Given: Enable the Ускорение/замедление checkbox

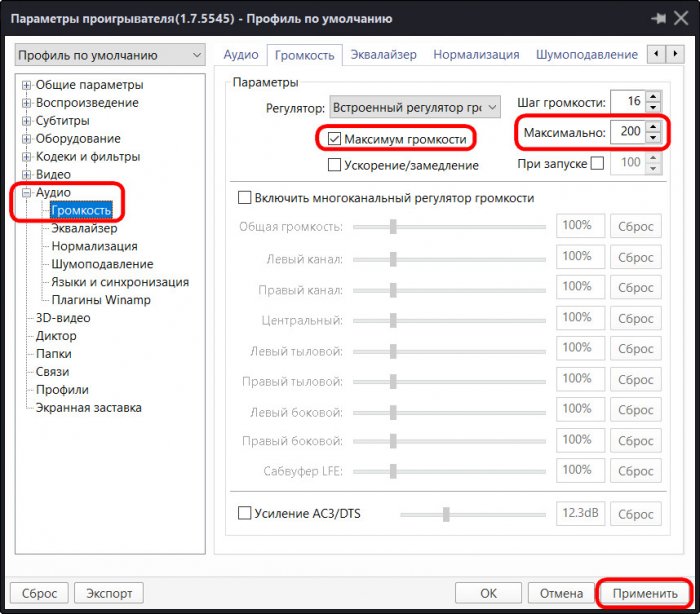Looking at the screenshot, I should [x=335, y=165].
